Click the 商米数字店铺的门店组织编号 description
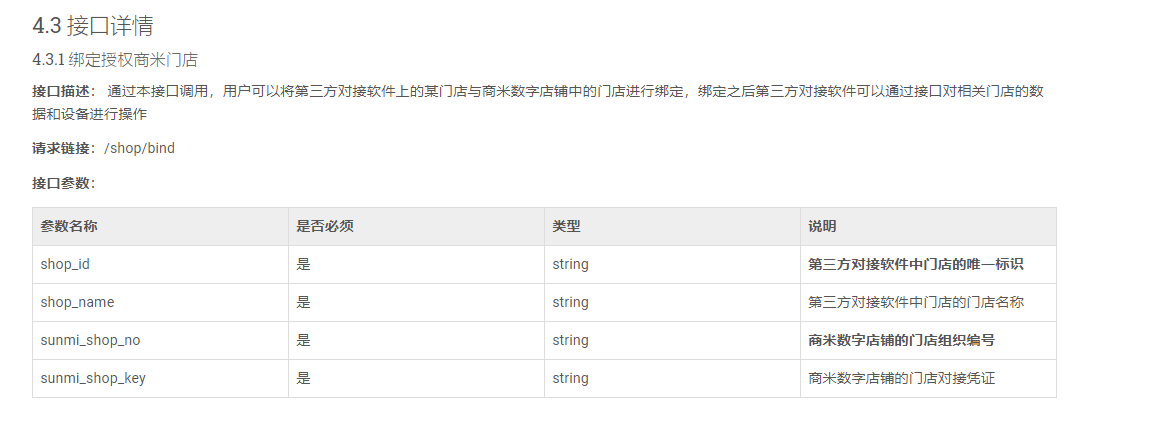This screenshot has width=1166, height=422. coord(901,340)
